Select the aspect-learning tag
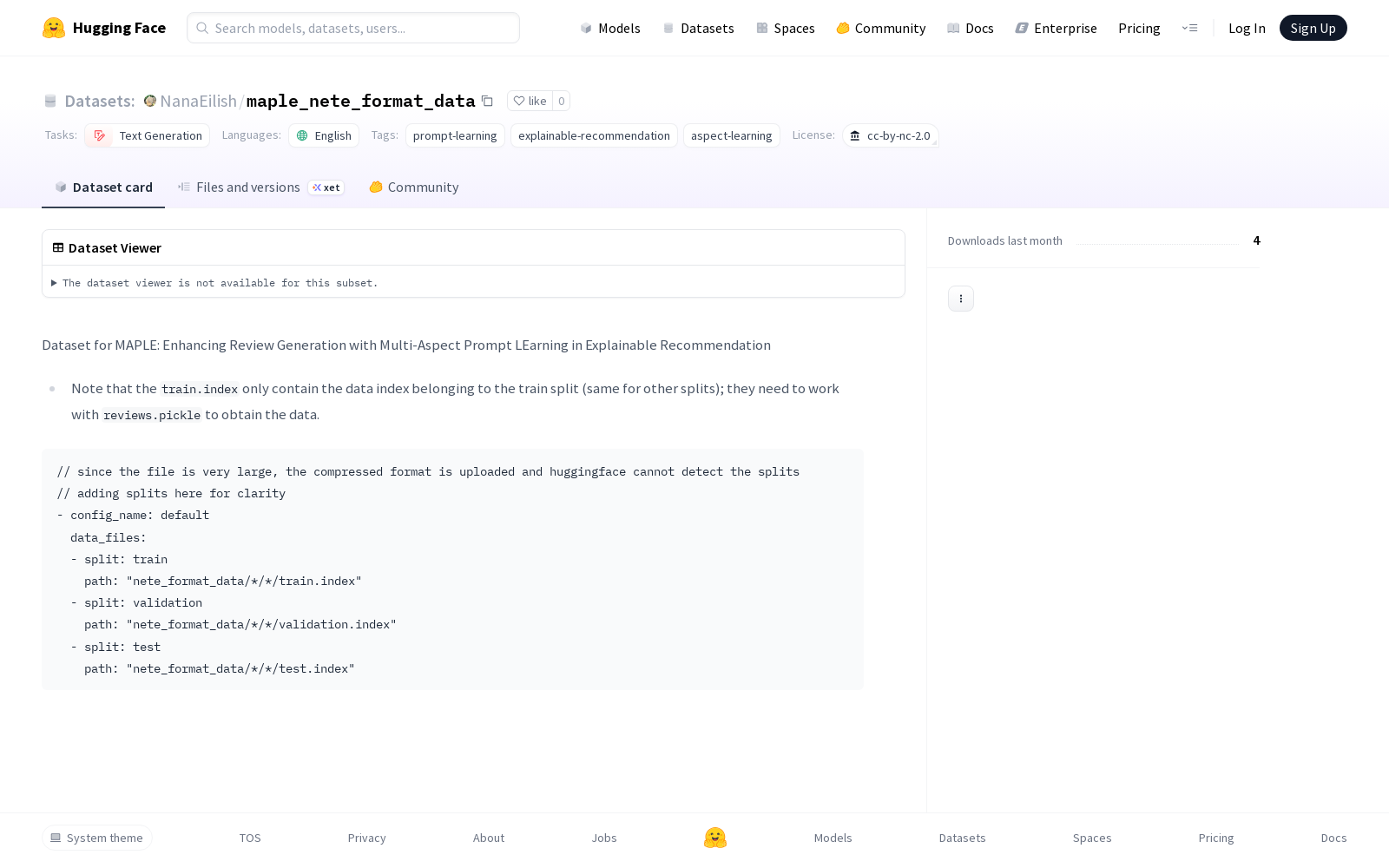Image resolution: width=1389 pixels, height=868 pixels. (732, 135)
